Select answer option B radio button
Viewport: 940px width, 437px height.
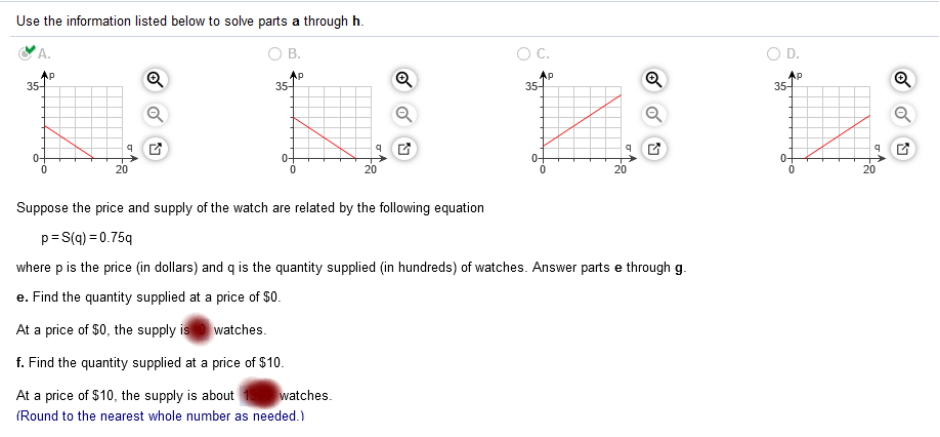click(275, 54)
